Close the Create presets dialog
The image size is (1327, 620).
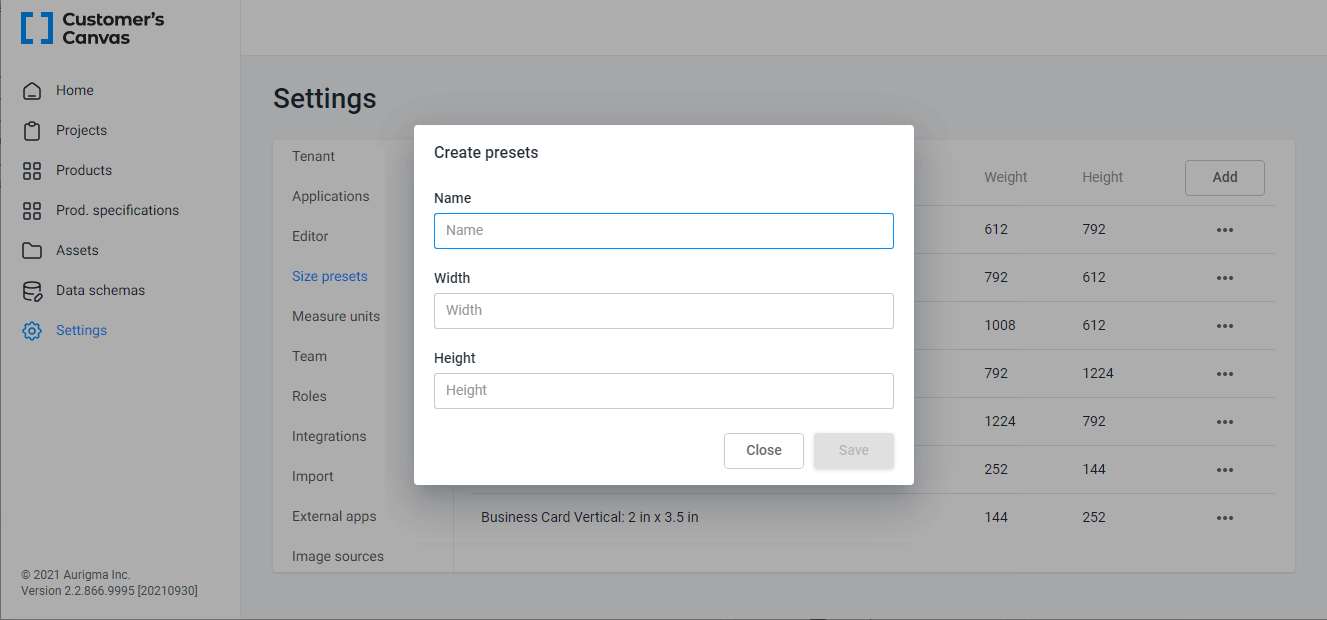tap(763, 450)
